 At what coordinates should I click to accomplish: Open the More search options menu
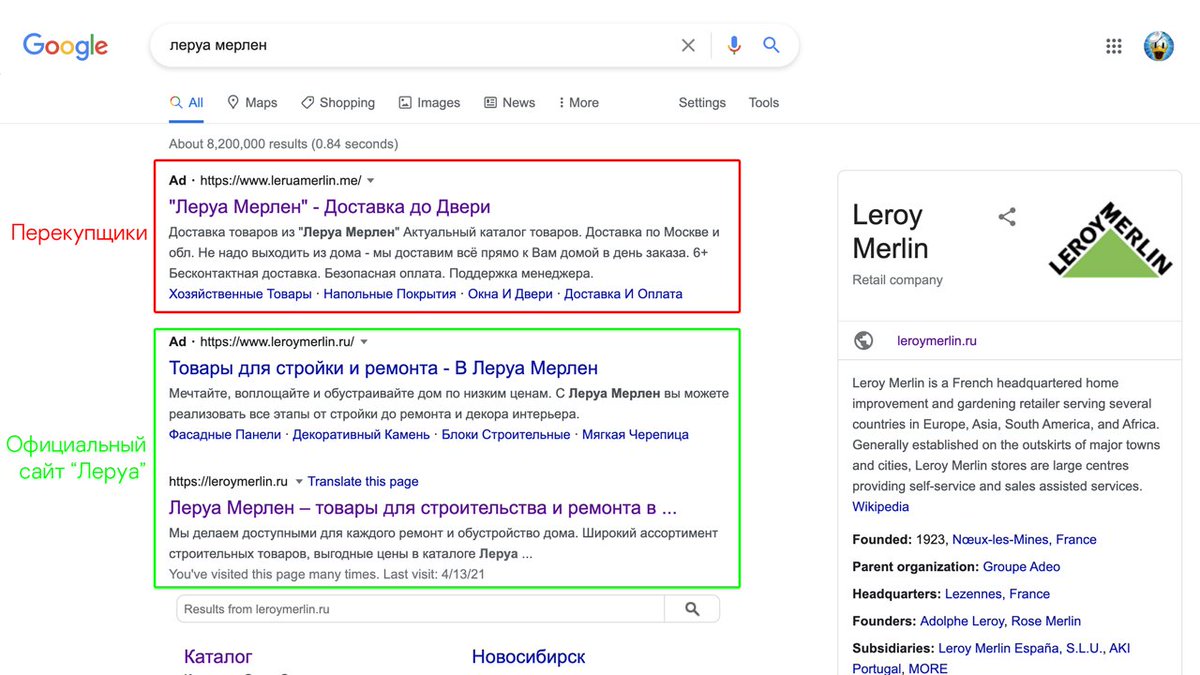pos(579,102)
